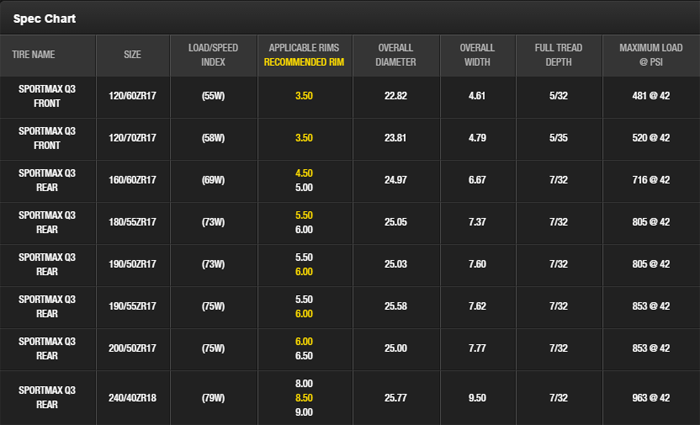
Task: Click overall diameter value 25.00
Action: [396, 348]
